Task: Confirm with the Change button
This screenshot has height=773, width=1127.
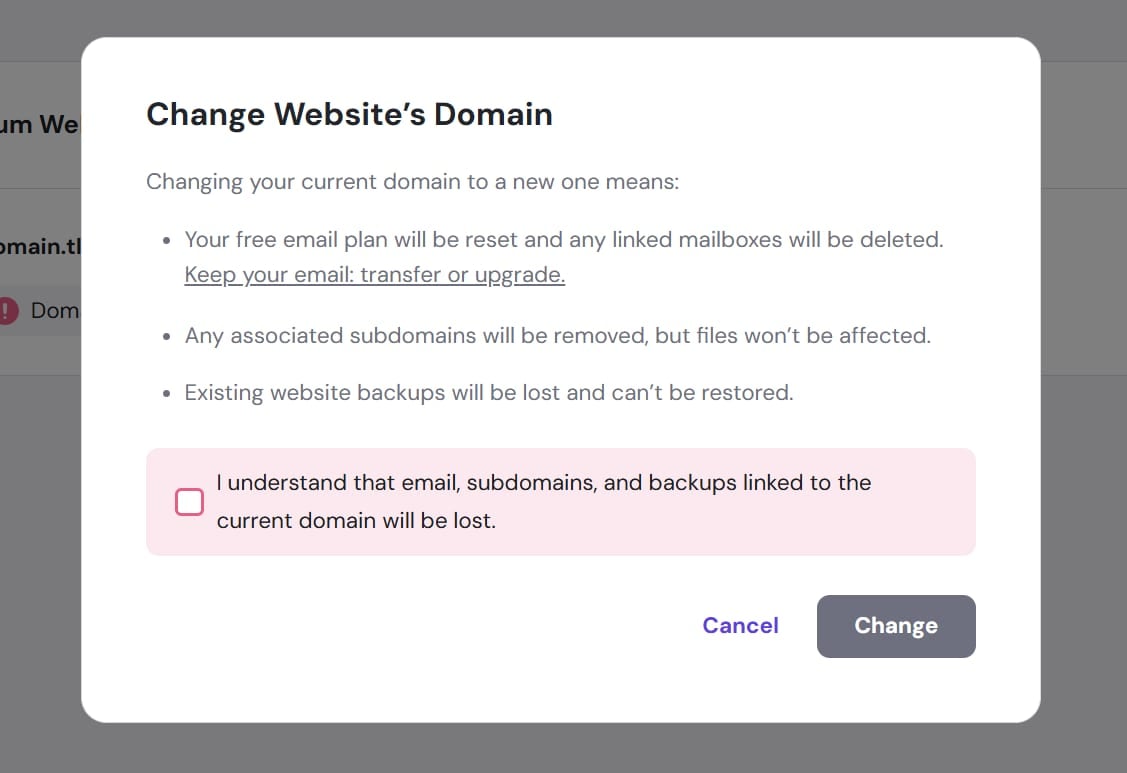Action: click(x=895, y=626)
